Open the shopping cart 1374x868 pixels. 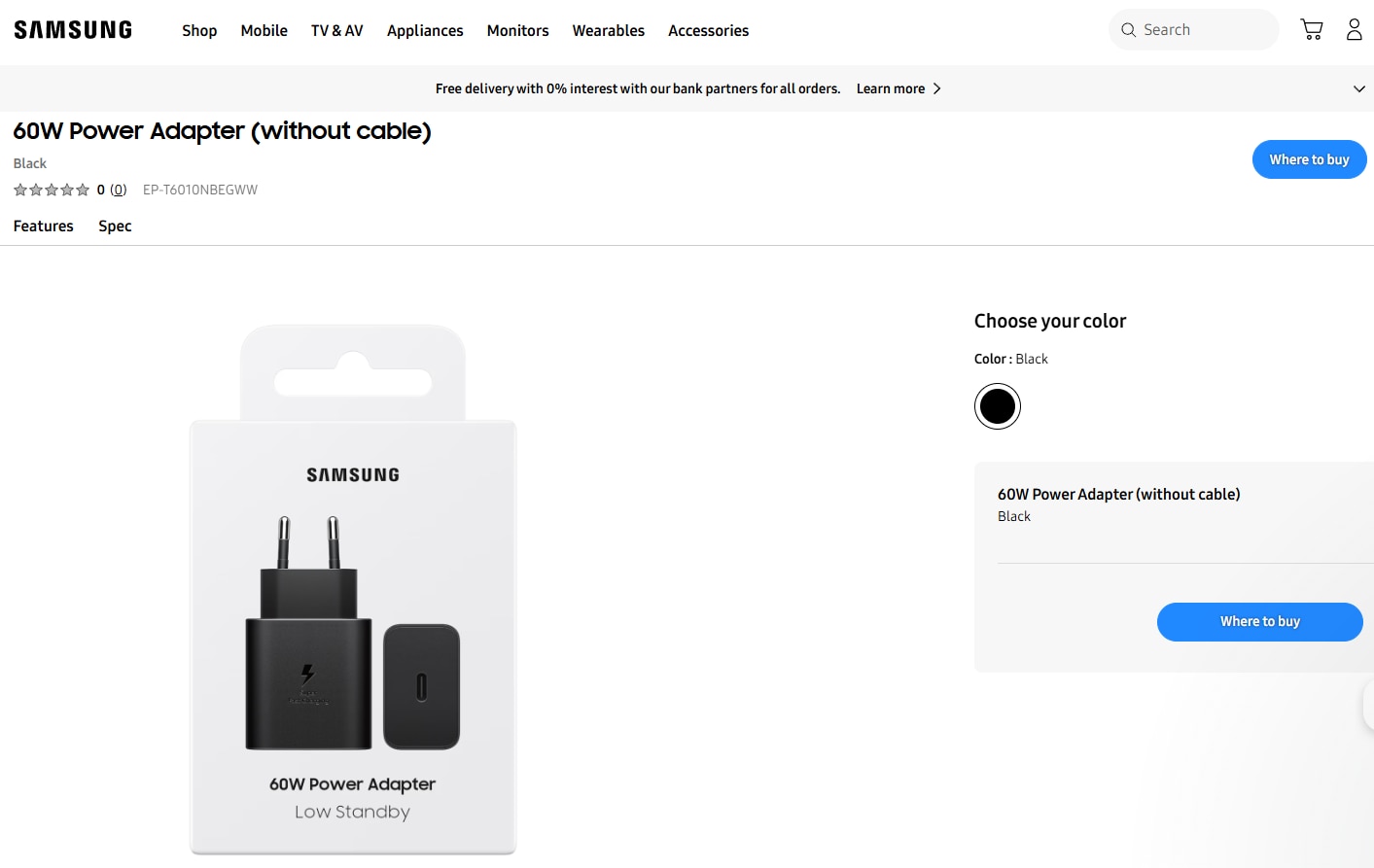pyautogui.click(x=1311, y=29)
